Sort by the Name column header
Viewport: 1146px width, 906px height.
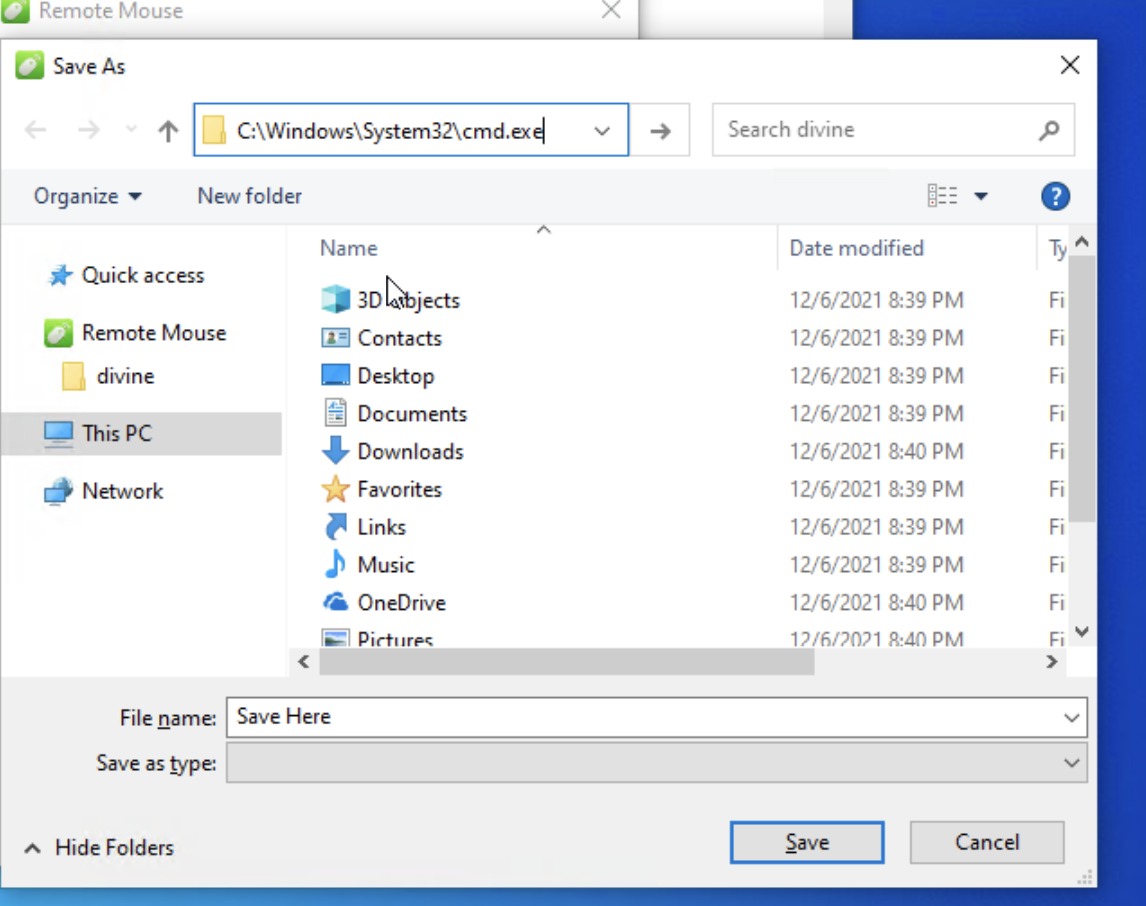[349, 248]
